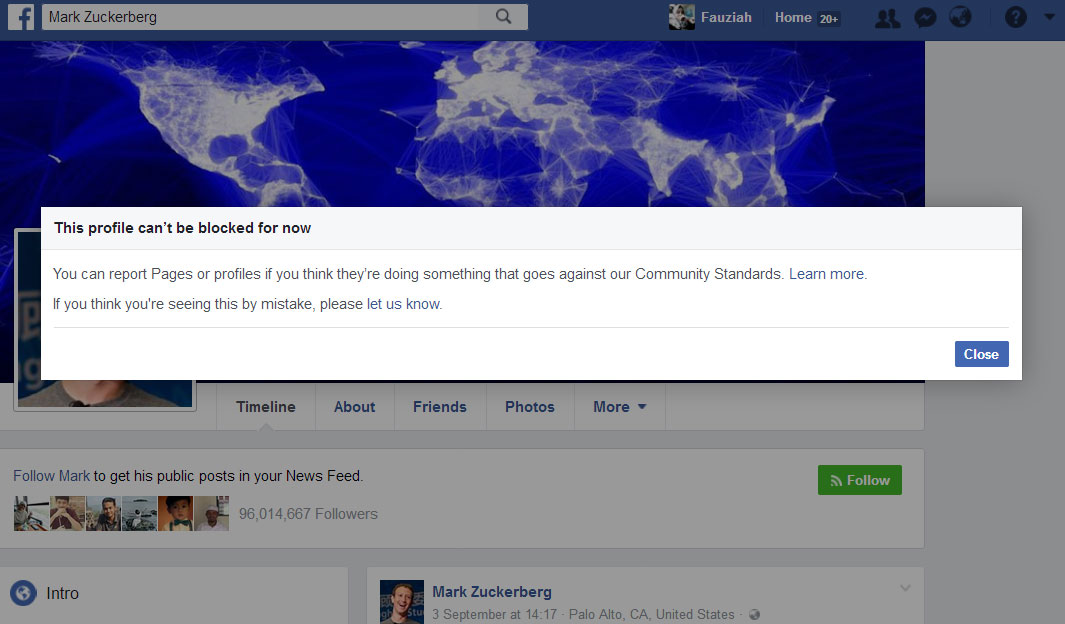This screenshot has width=1065, height=624.
Task: Go to Fauziah's profile name link
Action: coord(726,18)
